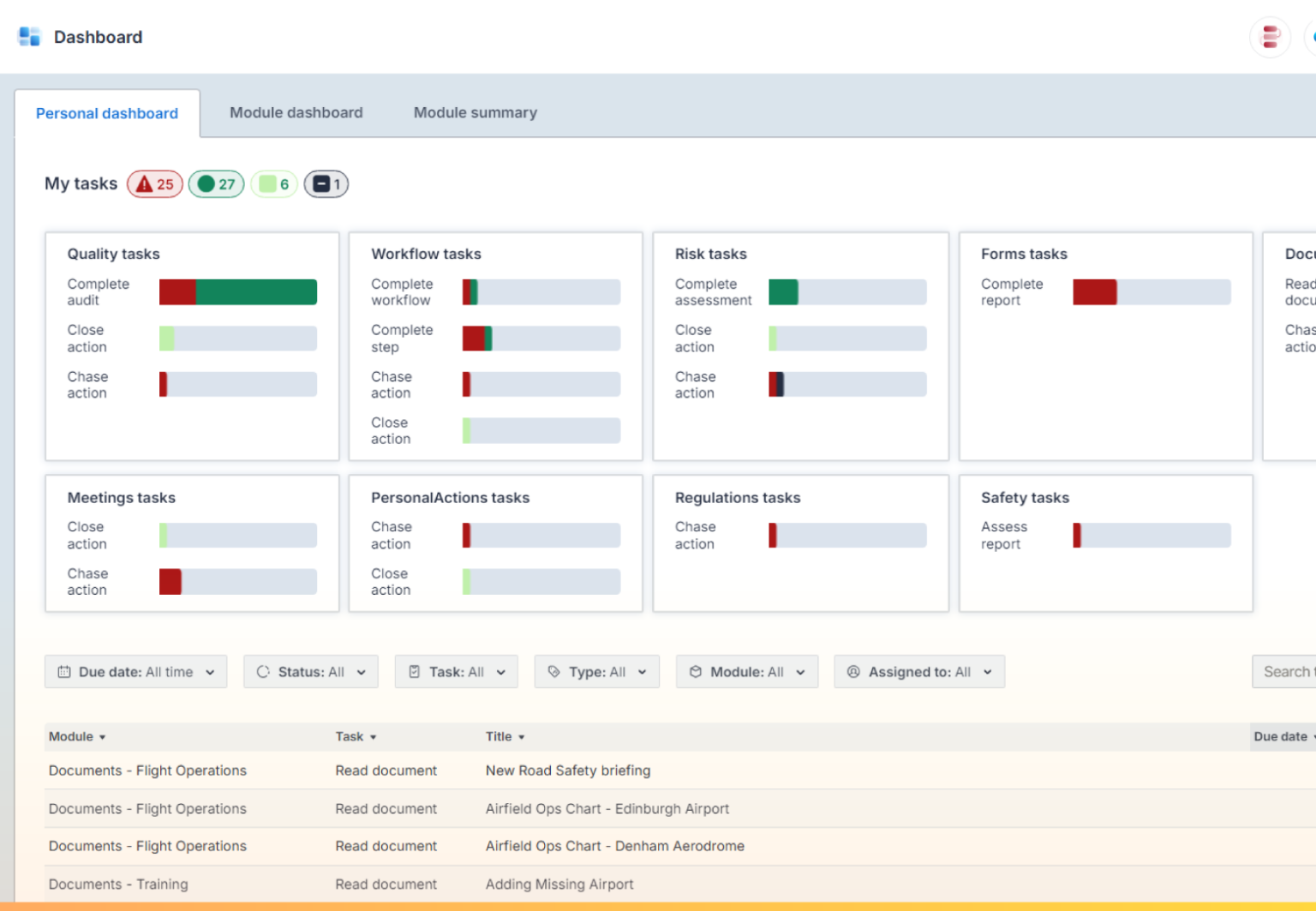Click the box icon in Module filter

pos(696,672)
